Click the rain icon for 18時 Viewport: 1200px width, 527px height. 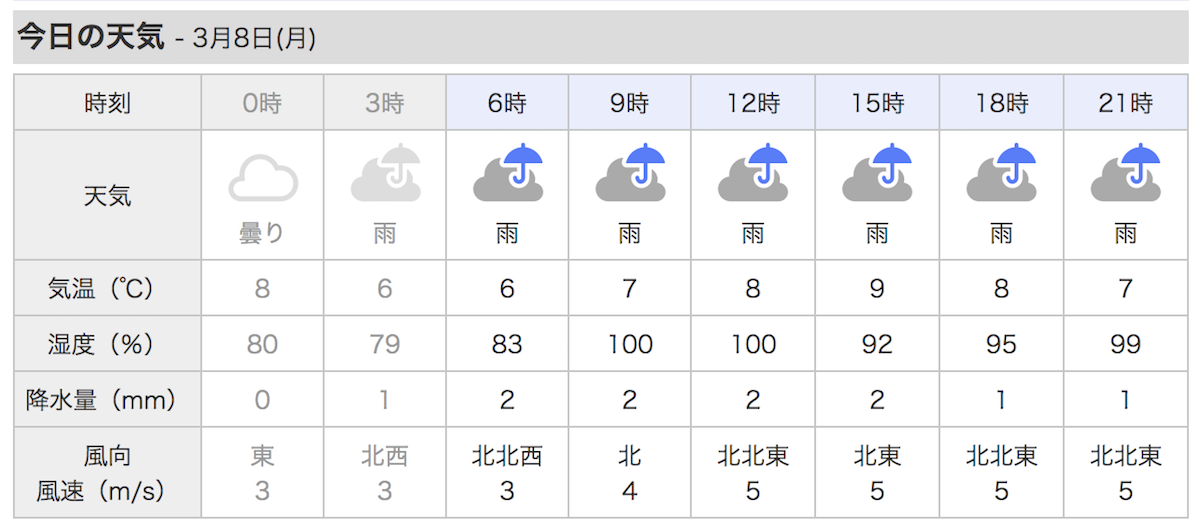1001,173
